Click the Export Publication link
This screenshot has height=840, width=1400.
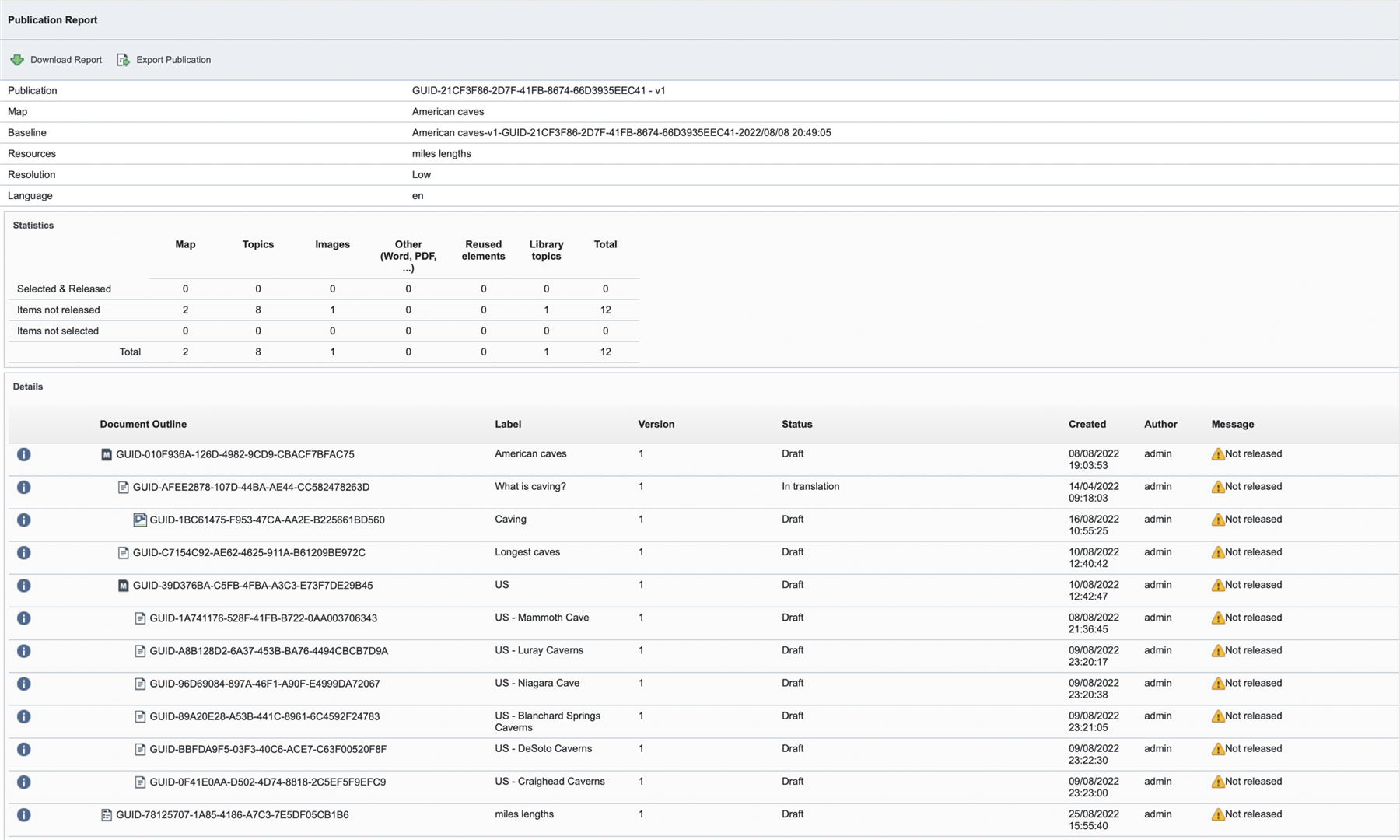173,59
